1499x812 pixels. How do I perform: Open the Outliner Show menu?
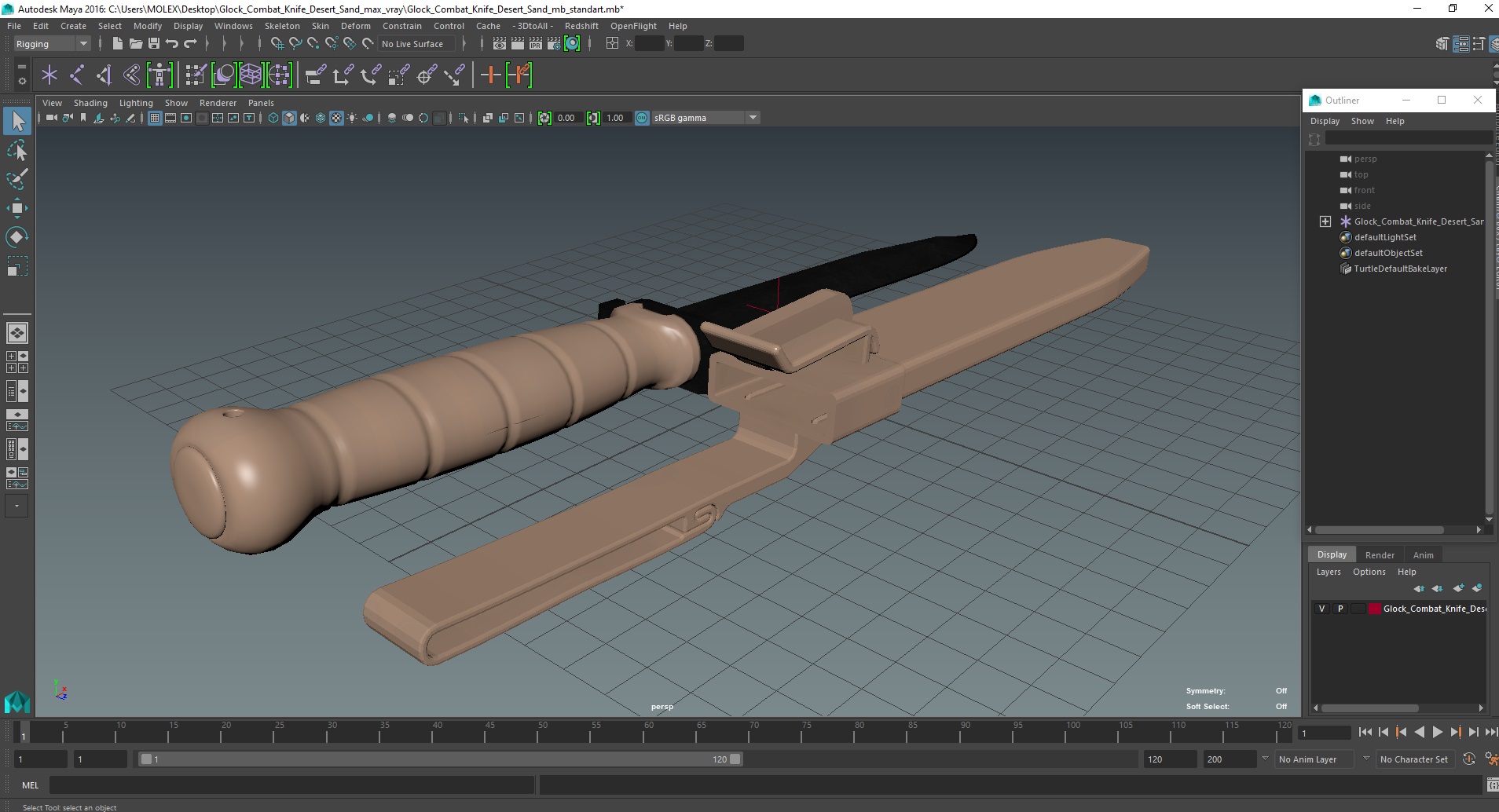(1362, 121)
